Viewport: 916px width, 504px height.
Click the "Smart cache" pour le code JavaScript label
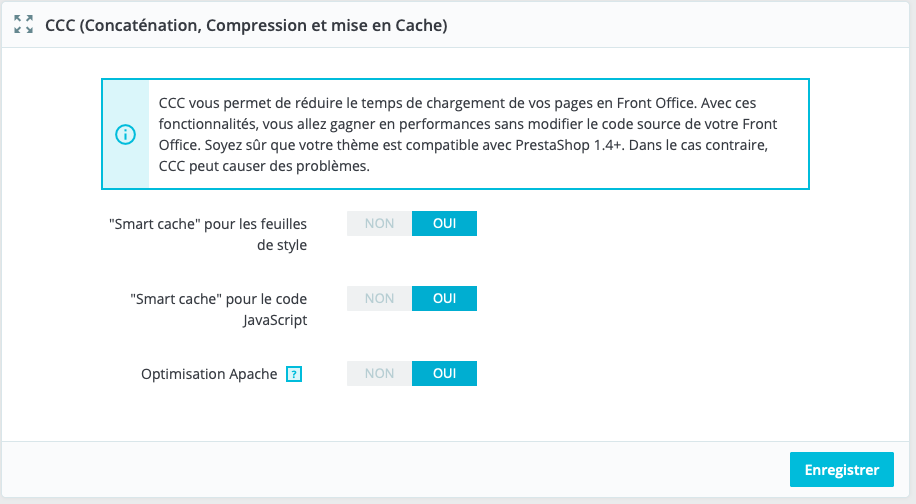219,299
